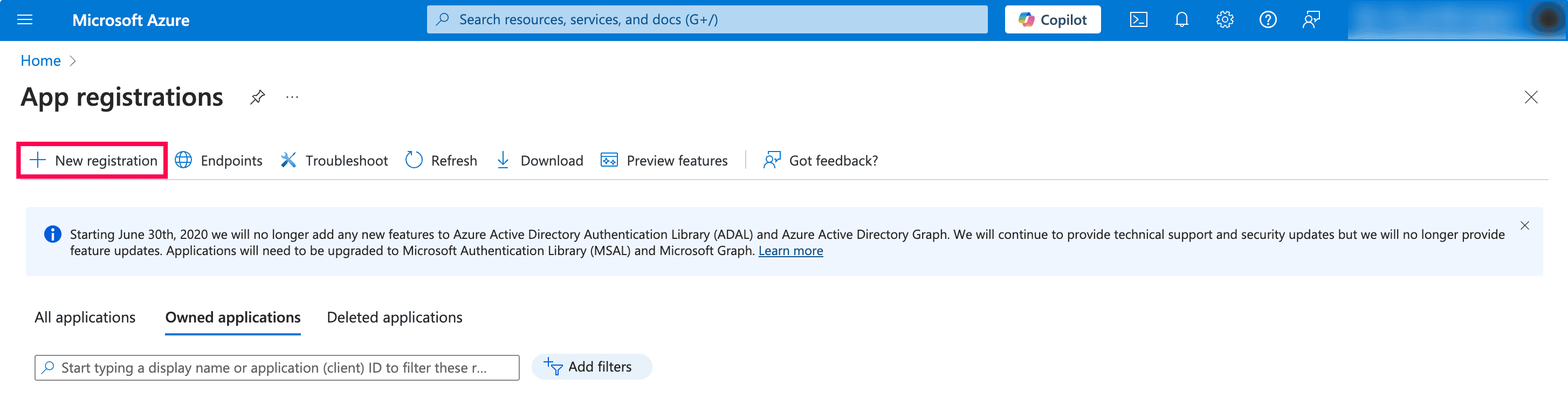Refresh the app registrations list
Viewport: 1568px width, 412px height.
(x=441, y=161)
